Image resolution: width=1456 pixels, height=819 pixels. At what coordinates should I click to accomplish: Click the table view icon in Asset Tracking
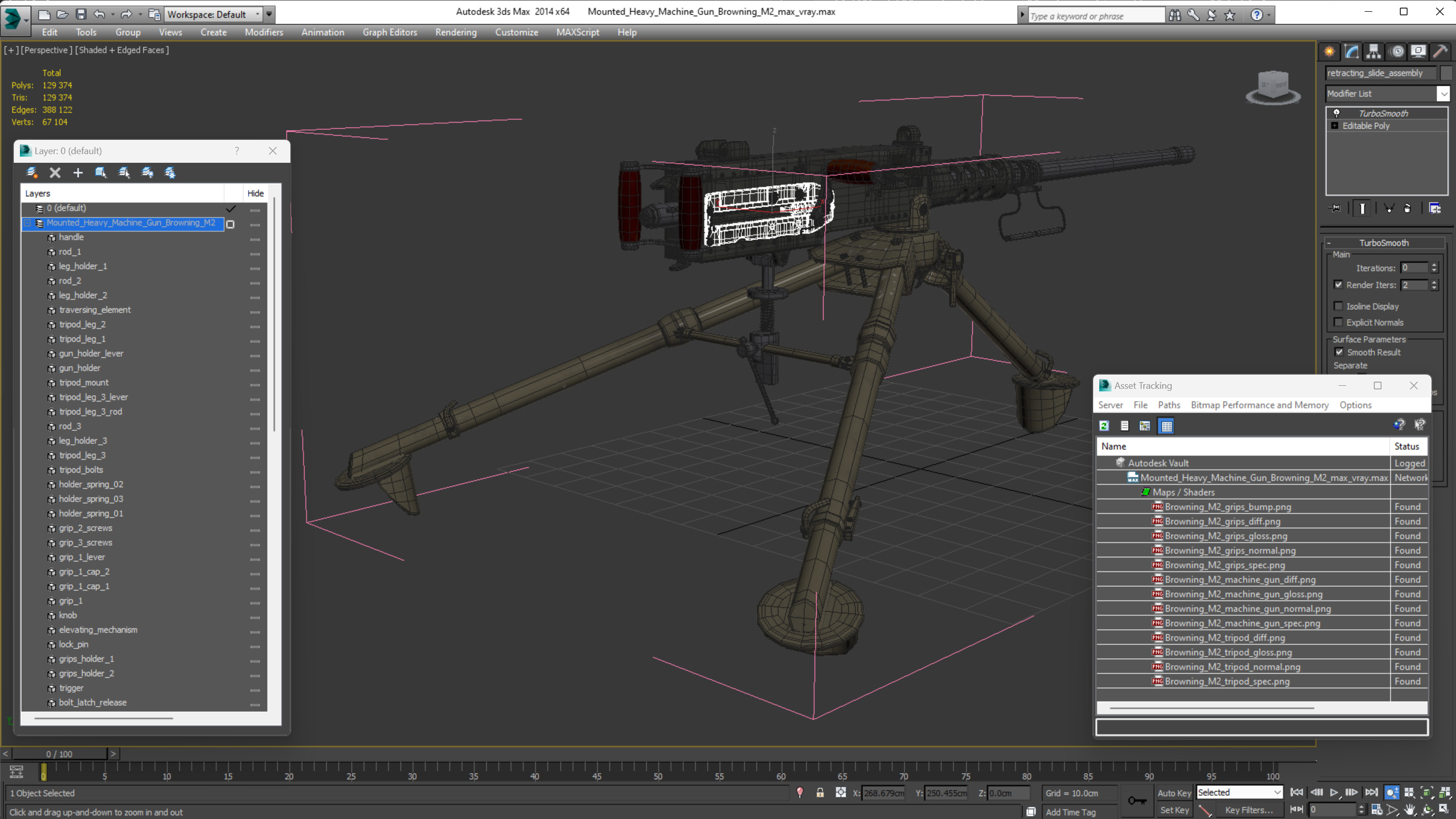(x=1167, y=426)
